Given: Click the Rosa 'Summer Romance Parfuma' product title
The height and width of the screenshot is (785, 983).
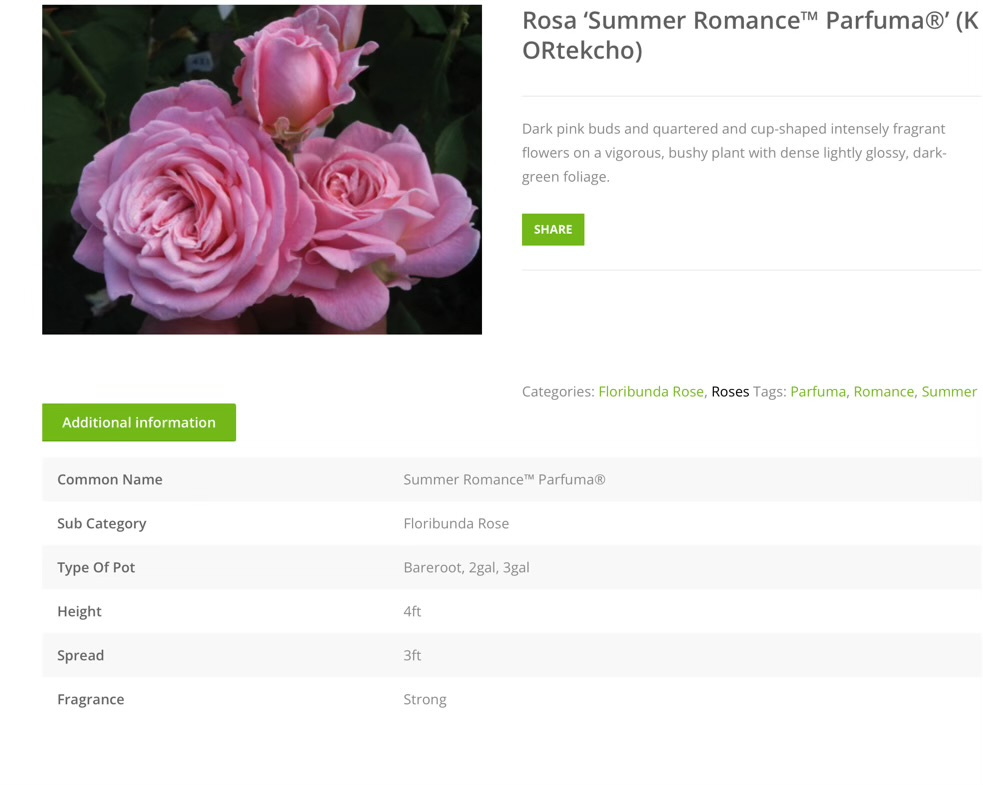Looking at the screenshot, I should tap(749, 36).
